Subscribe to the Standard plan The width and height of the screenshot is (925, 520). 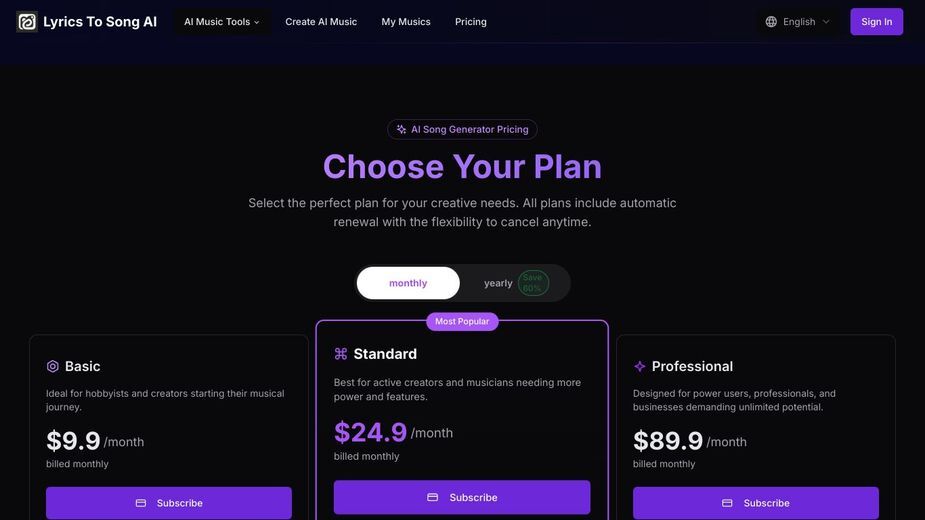pos(462,498)
